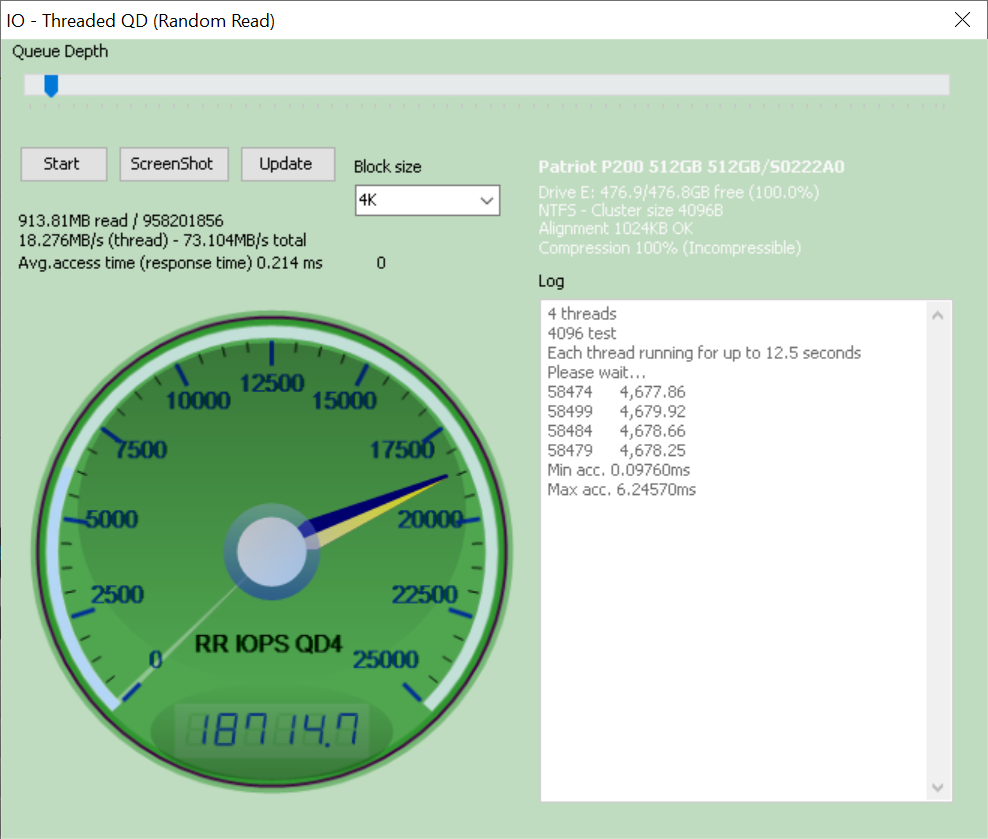Click the gauge center hub
This screenshot has width=988, height=839.
tap(272, 552)
